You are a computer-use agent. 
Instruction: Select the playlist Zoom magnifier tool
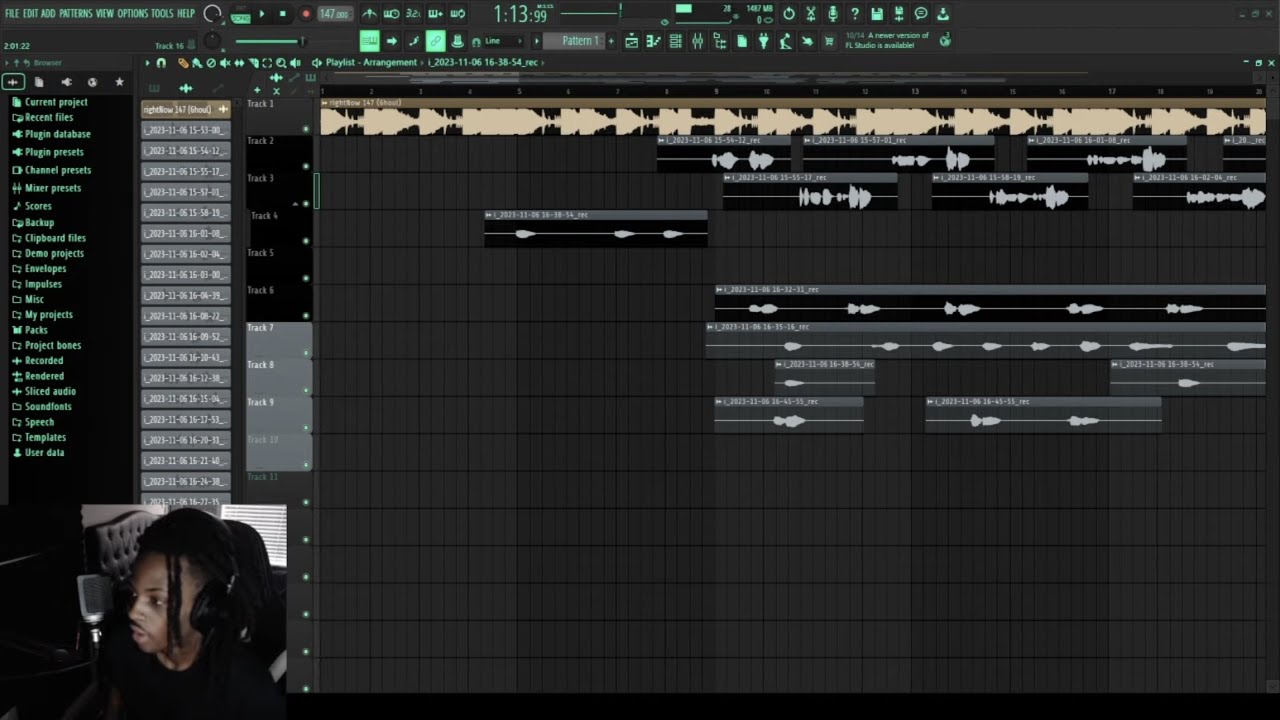(x=281, y=63)
